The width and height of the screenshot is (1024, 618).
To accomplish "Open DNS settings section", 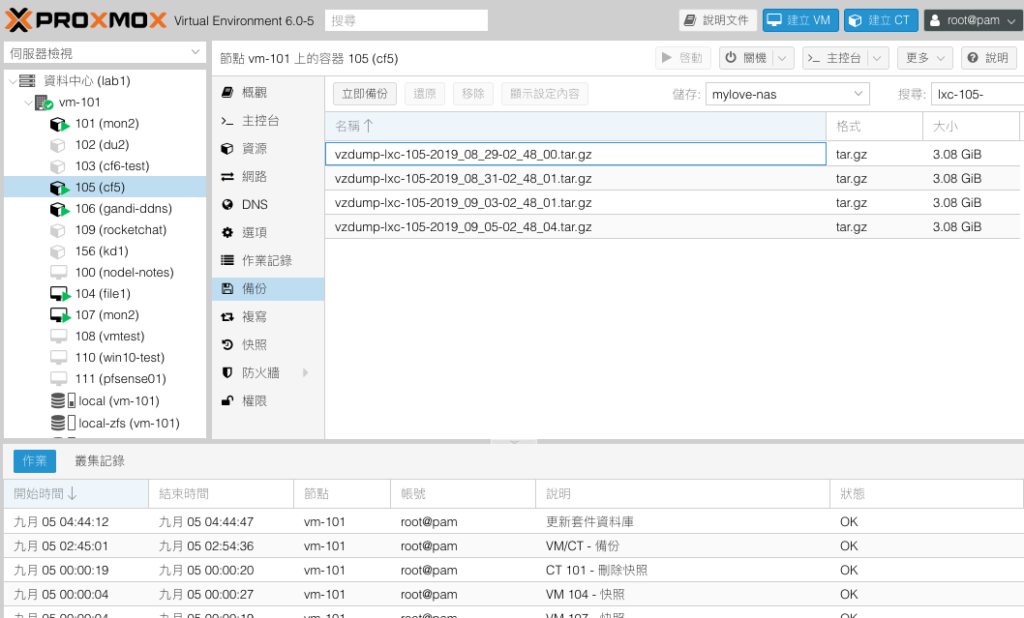I will click(268, 204).
